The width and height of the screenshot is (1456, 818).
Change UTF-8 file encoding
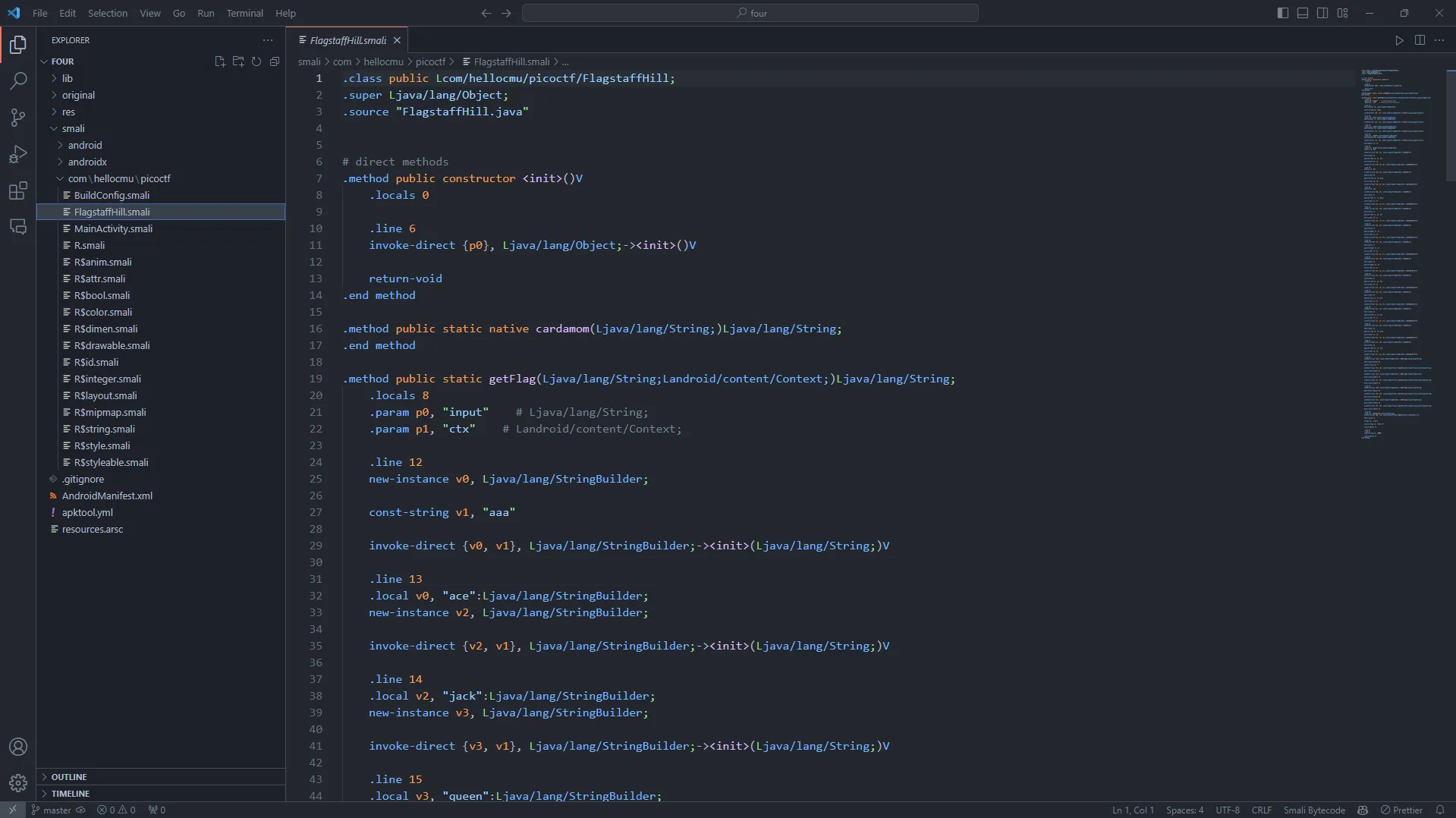click(x=1228, y=810)
